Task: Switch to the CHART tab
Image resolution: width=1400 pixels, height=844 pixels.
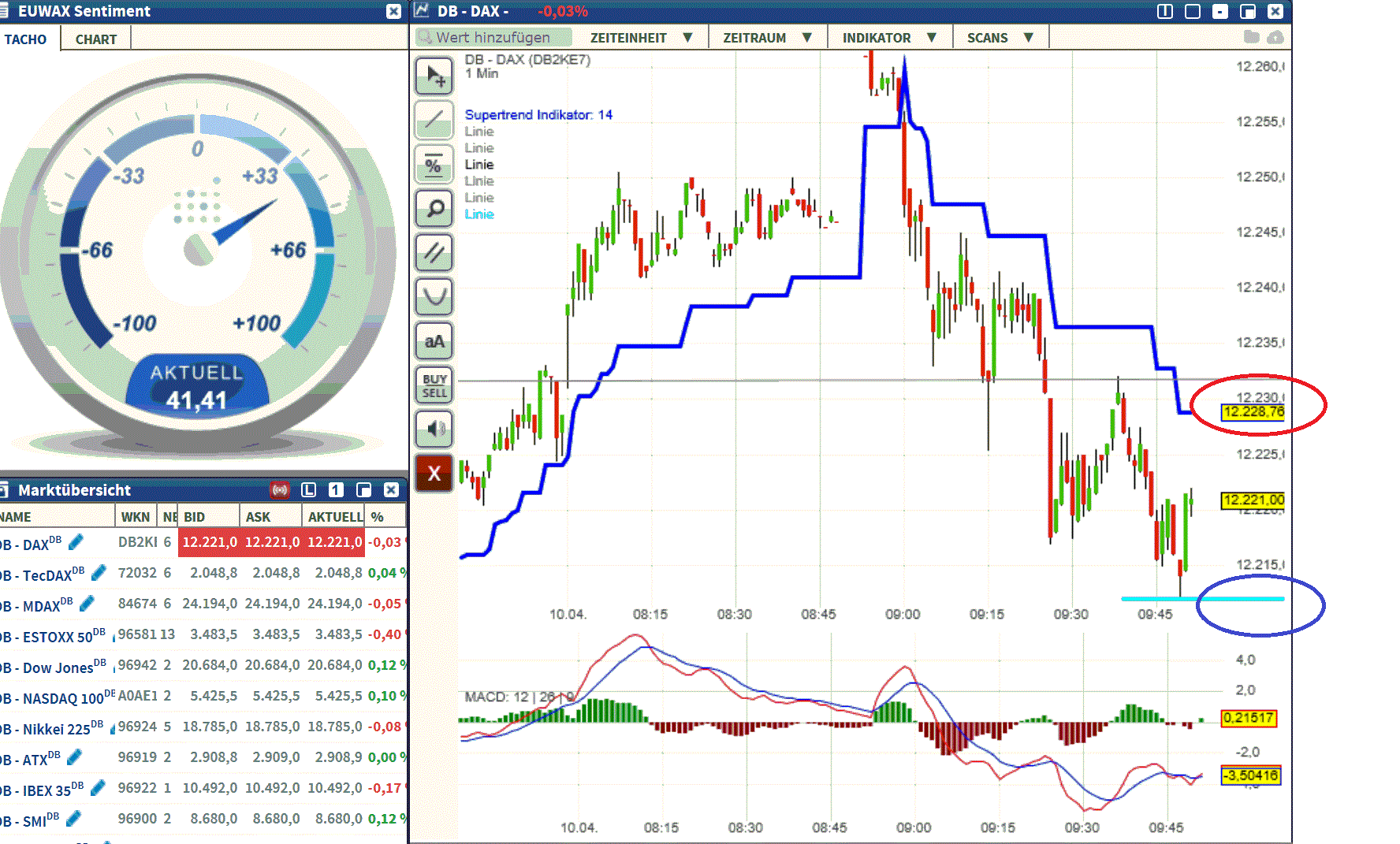Action: click(x=95, y=38)
